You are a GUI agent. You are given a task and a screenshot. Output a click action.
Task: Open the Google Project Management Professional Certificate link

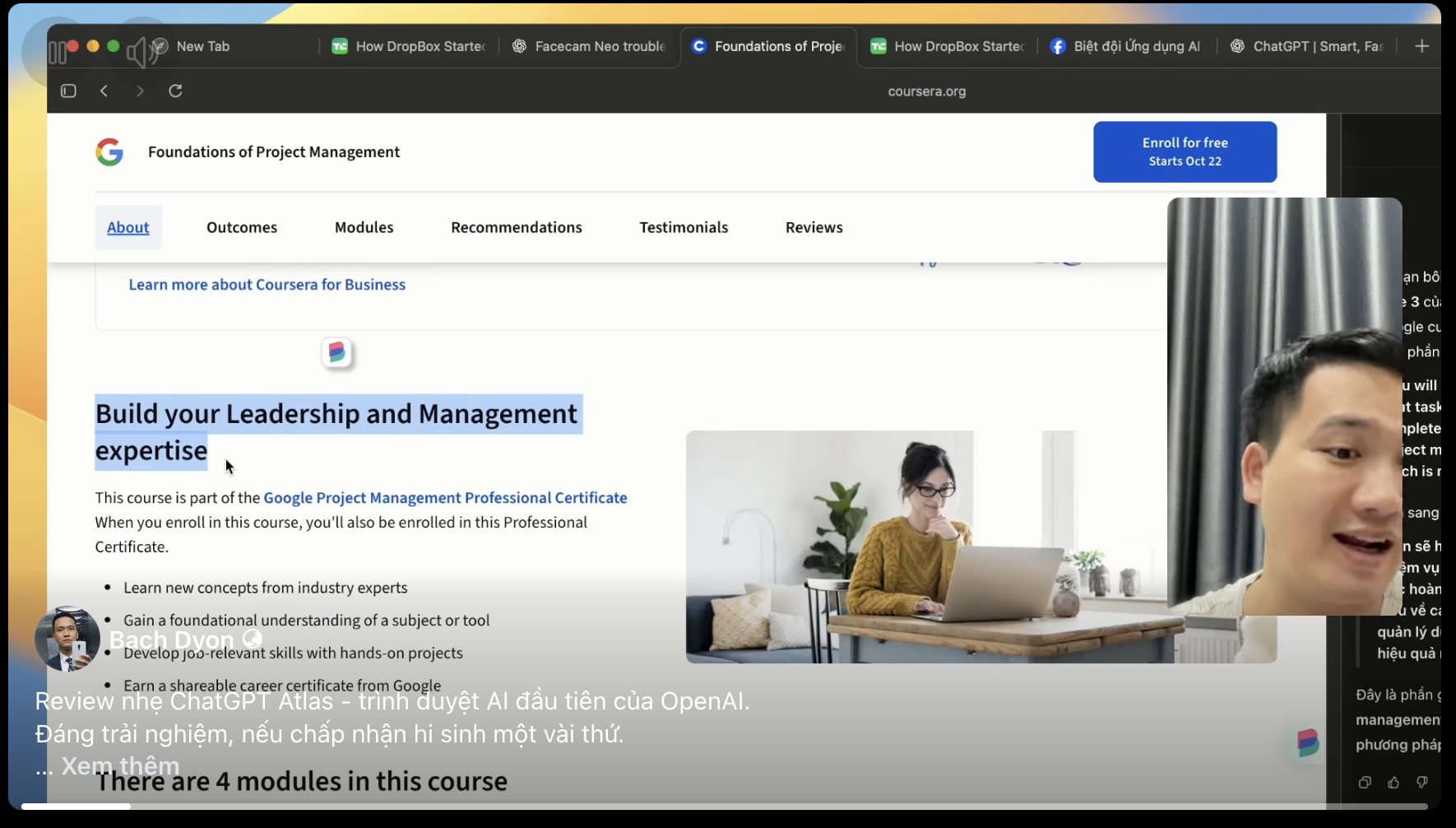click(x=445, y=498)
